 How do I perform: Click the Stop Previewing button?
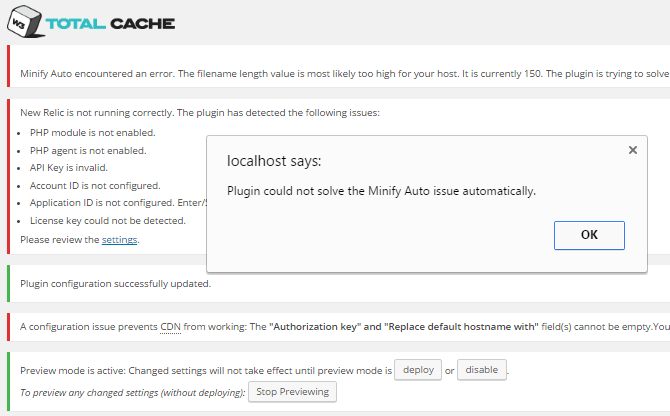coord(292,392)
